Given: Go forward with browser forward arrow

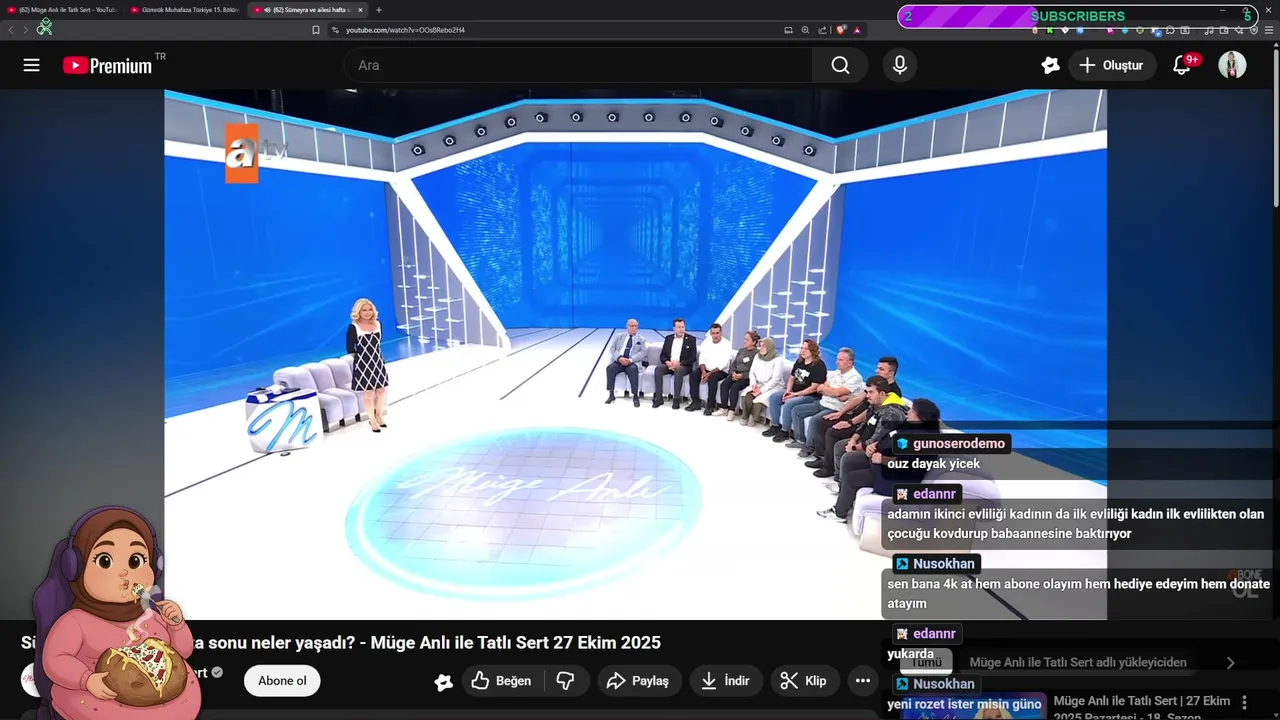Looking at the screenshot, I should pos(25,30).
